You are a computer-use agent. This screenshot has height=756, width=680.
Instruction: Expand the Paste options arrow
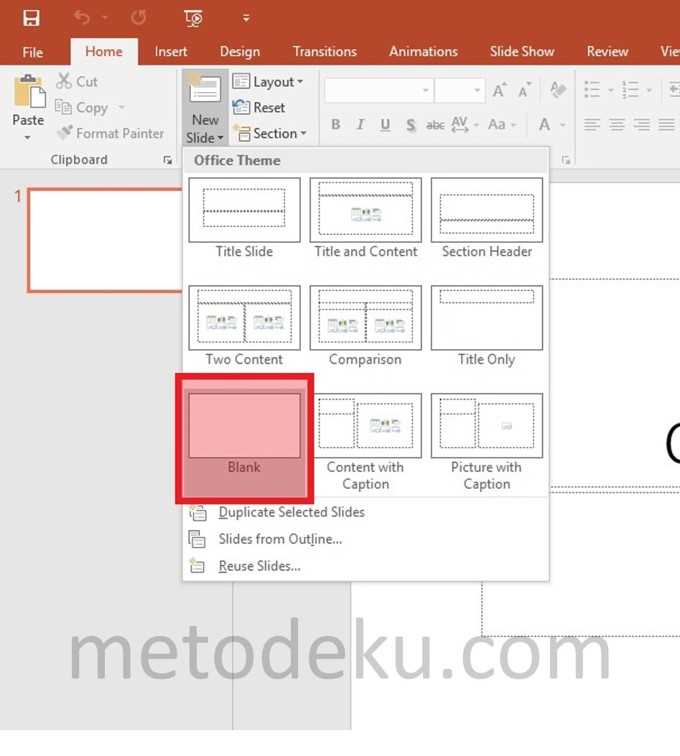point(28,138)
